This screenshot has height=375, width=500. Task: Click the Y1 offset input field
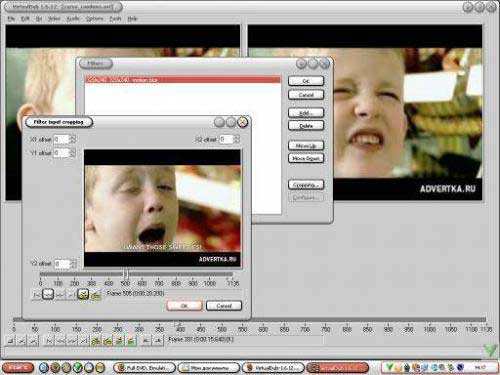coord(61,153)
